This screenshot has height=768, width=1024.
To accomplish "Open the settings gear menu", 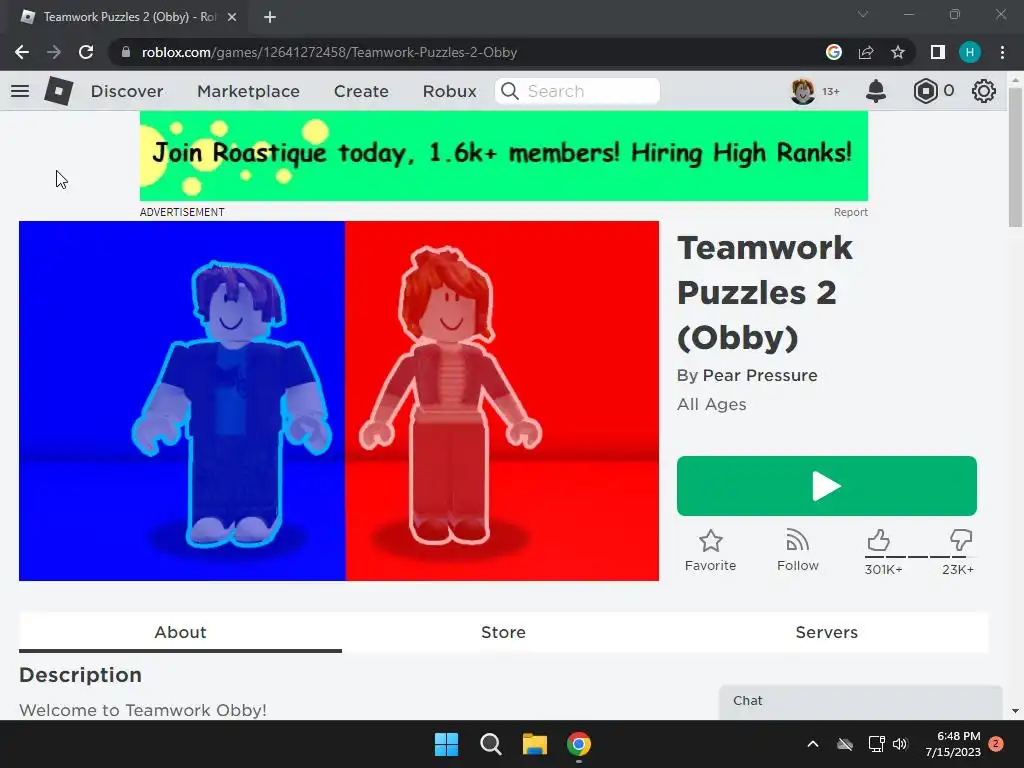I will (984, 91).
